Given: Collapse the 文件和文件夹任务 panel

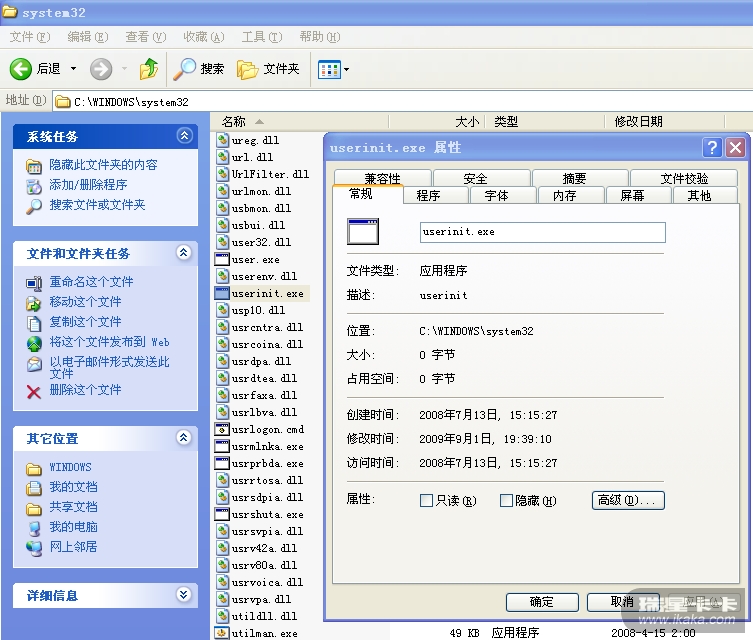Looking at the screenshot, I should (183, 253).
